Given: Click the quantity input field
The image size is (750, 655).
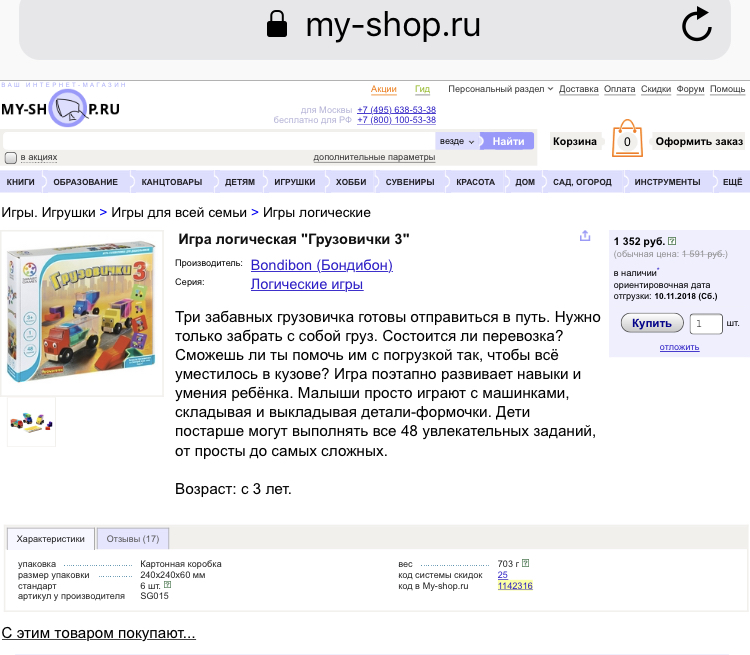Looking at the screenshot, I should [x=706, y=324].
